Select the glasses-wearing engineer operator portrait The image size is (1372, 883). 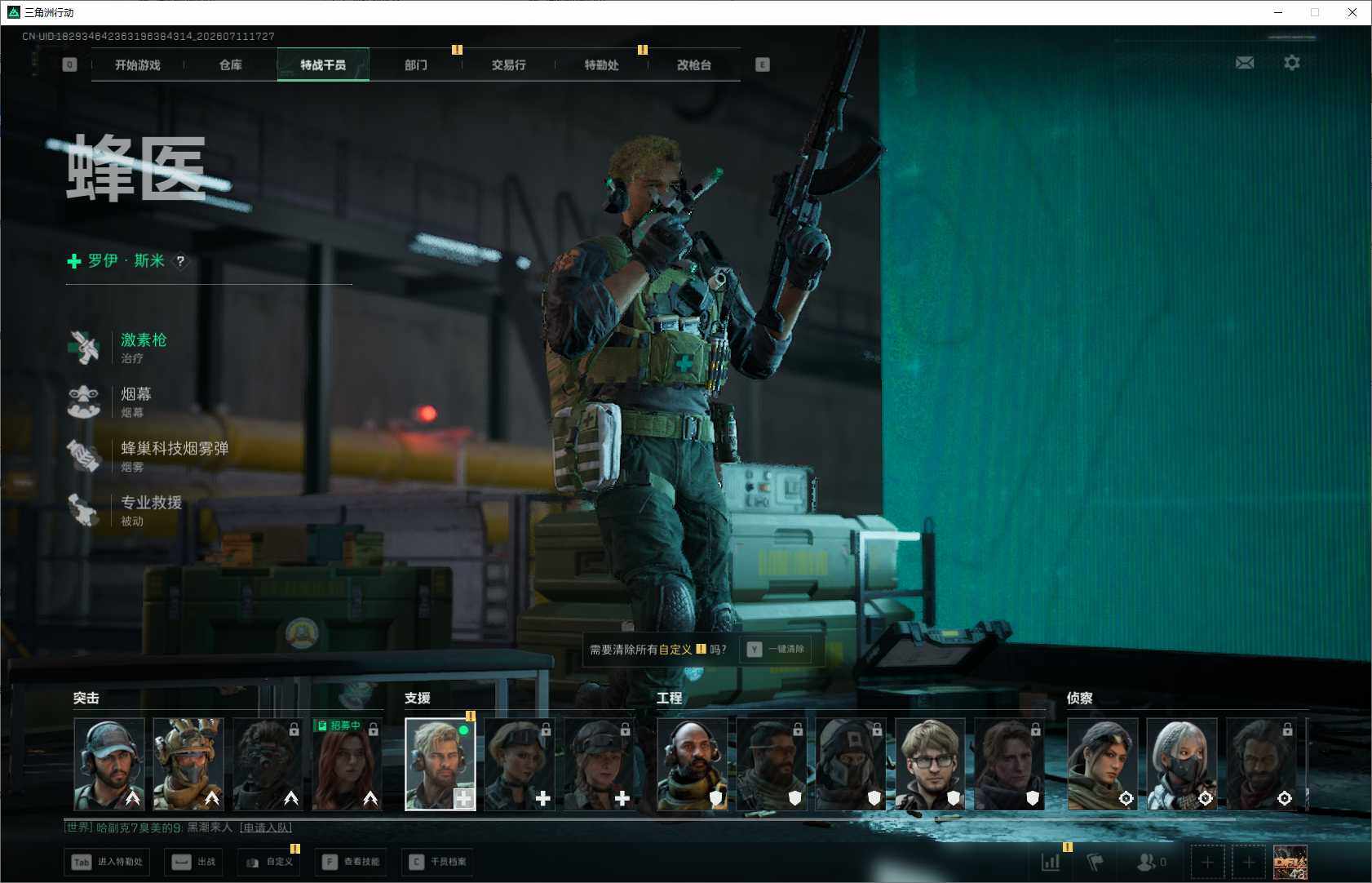(x=930, y=764)
